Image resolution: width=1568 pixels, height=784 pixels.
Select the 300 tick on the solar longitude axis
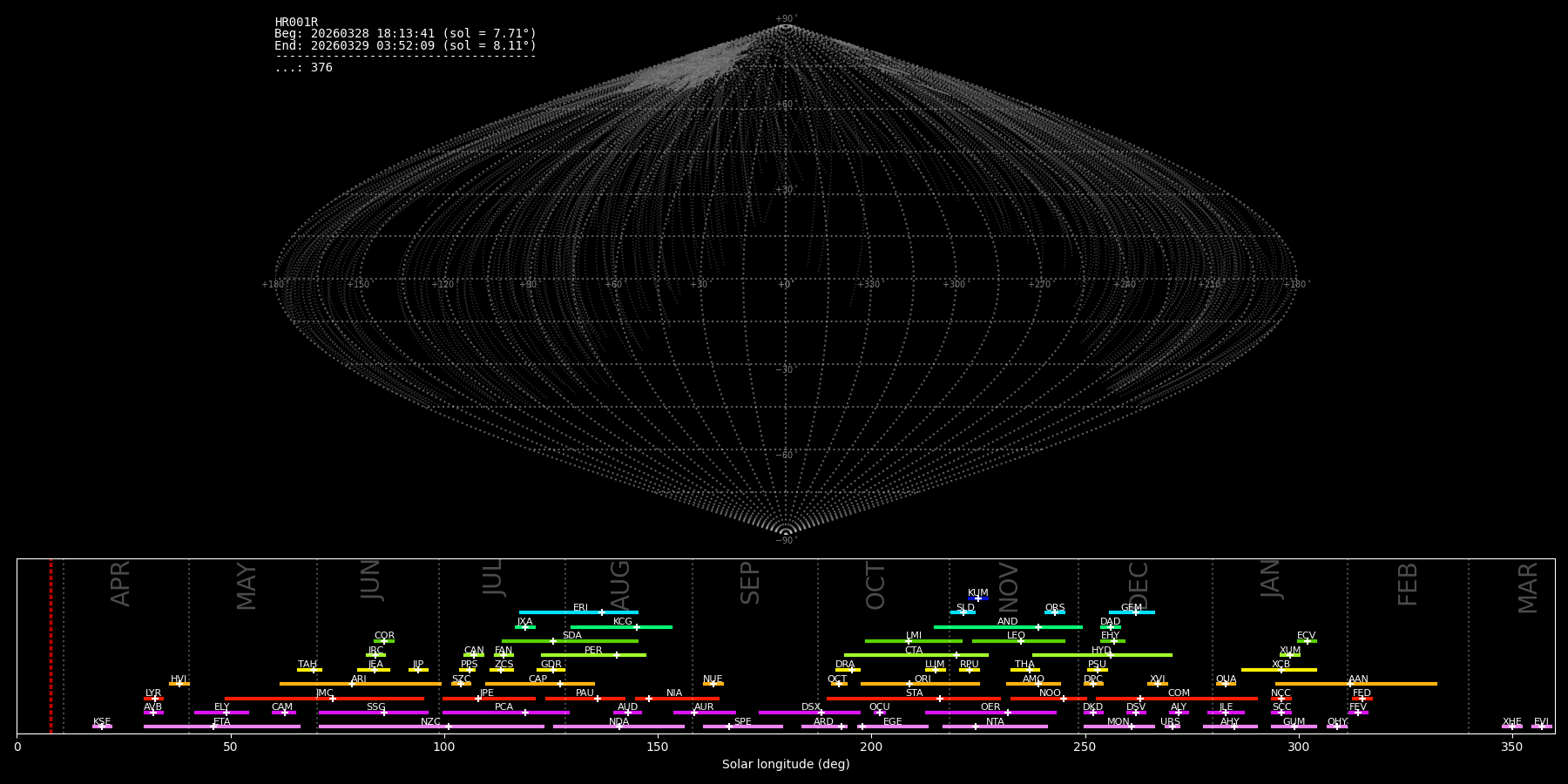[x=1299, y=747]
